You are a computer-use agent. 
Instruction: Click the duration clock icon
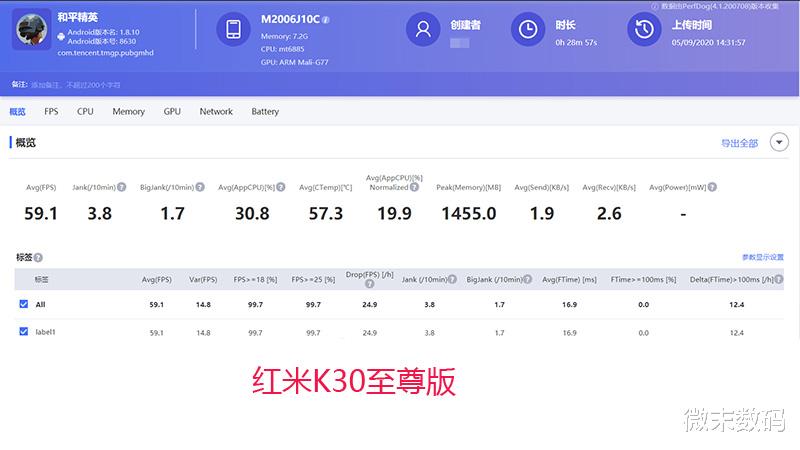(x=528, y=29)
